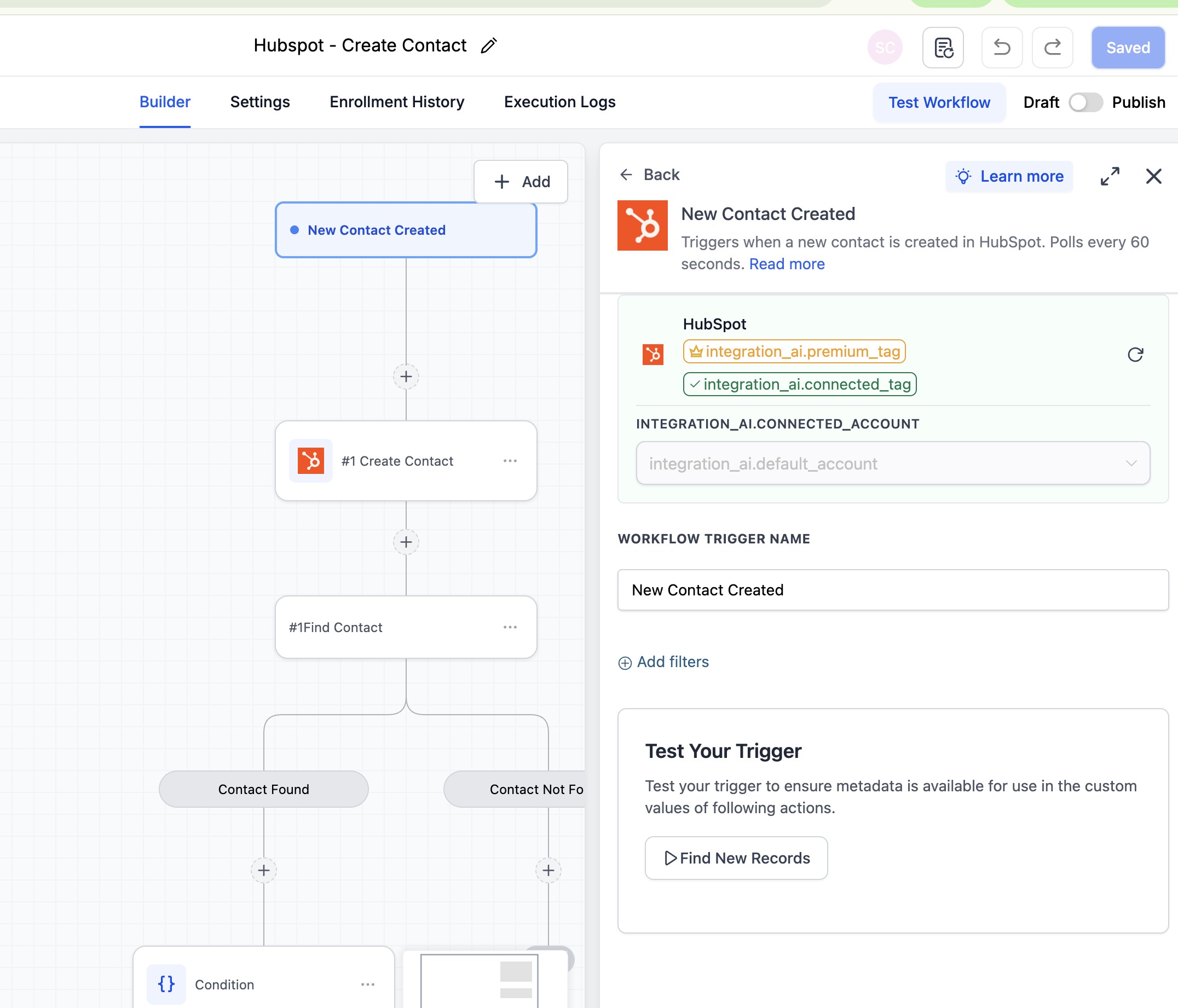This screenshot has height=1008, width=1178.
Task: Click the HubSpot icon on Create Contact node
Action: pos(310,461)
